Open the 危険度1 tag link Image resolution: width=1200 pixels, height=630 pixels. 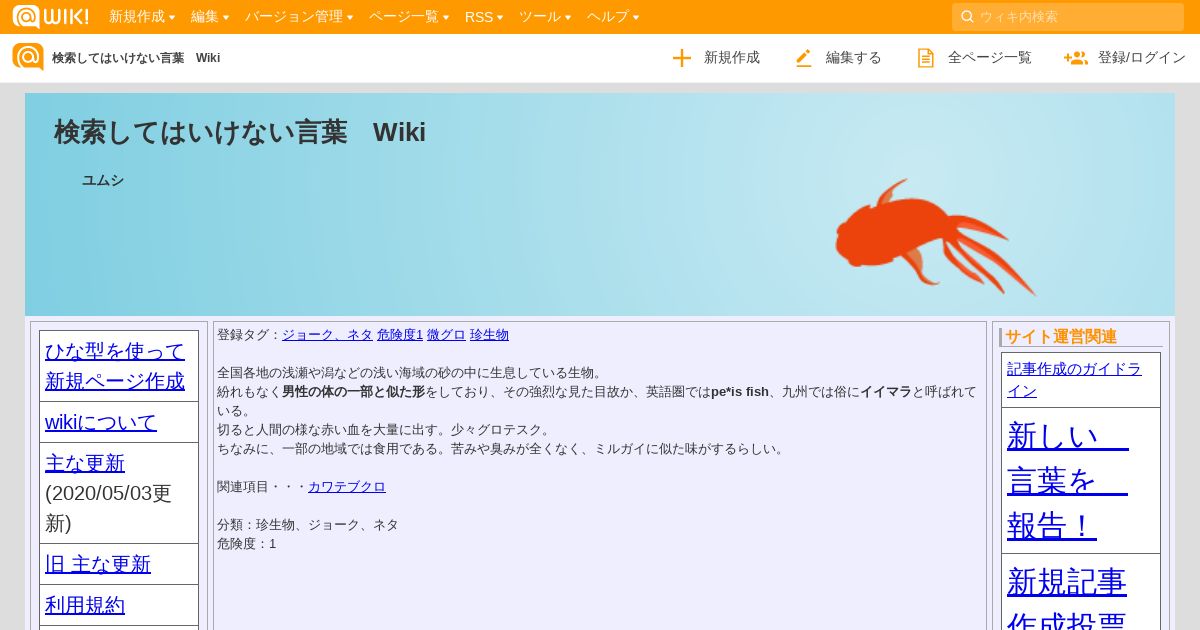pyautogui.click(x=400, y=334)
